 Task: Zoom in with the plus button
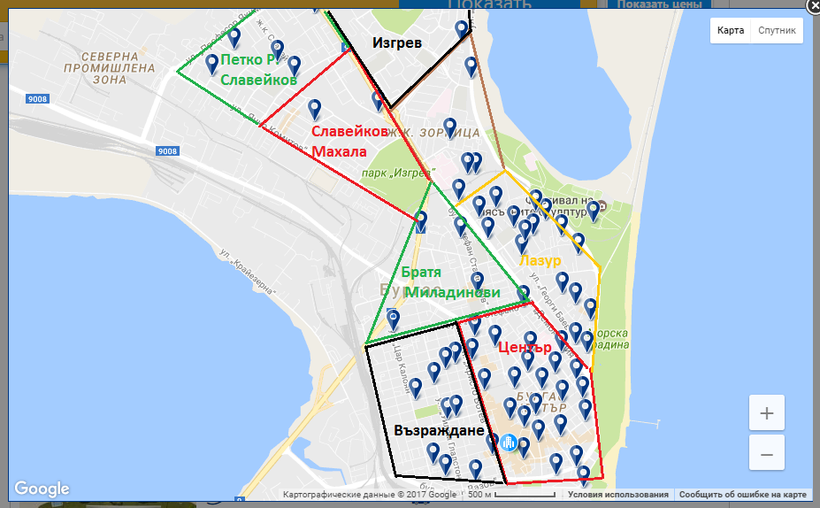pyautogui.click(x=766, y=413)
